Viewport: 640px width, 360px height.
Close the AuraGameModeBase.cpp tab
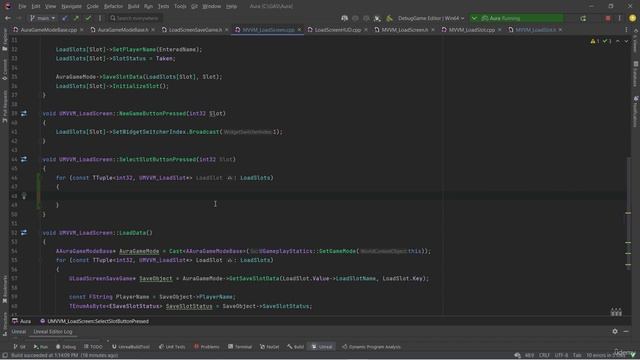pyautogui.click(x=82, y=30)
